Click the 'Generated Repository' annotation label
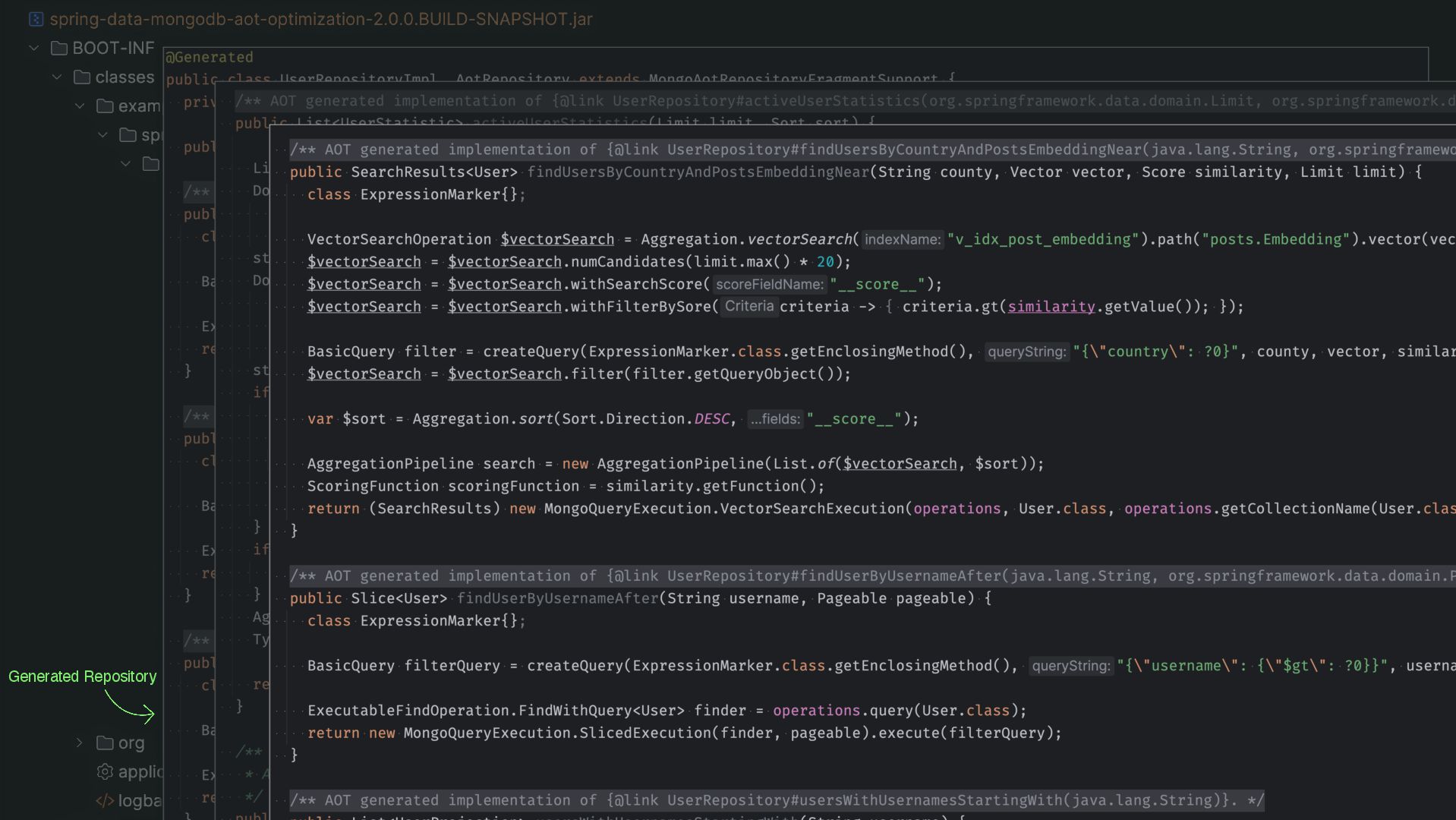 click(x=82, y=676)
